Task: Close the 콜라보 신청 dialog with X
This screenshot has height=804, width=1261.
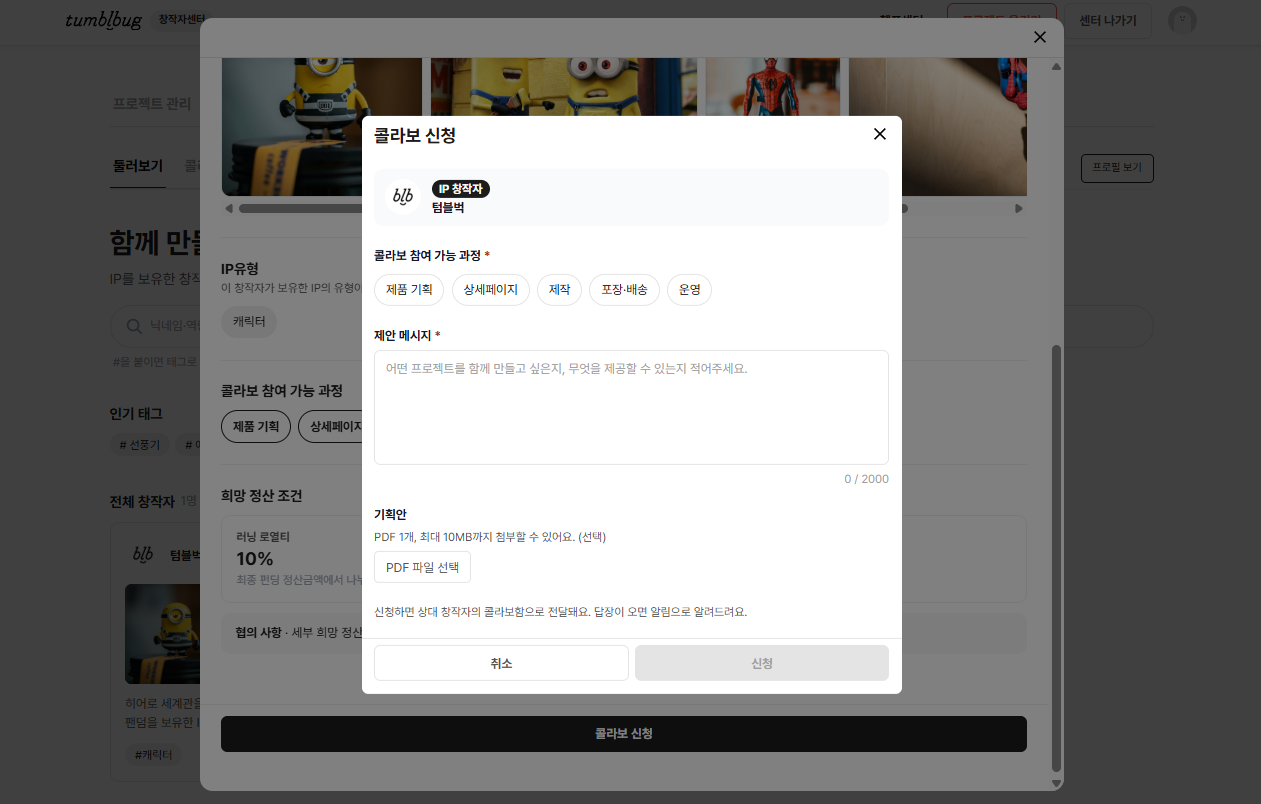Action: point(880,134)
